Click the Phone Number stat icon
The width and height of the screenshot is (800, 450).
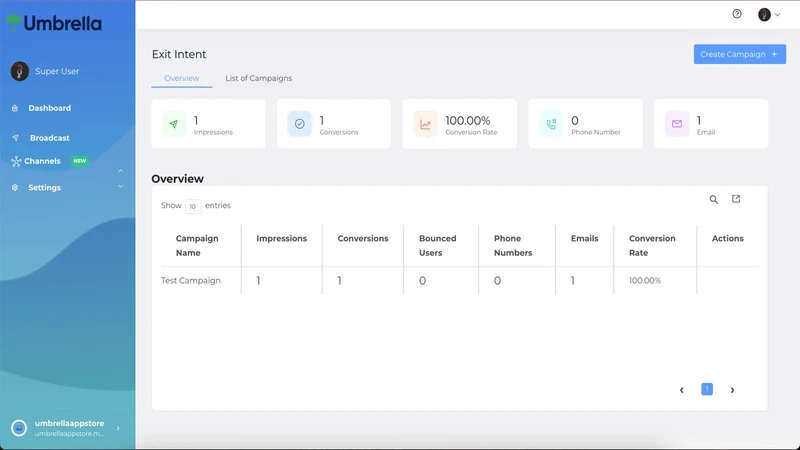[x=551, y=124]
